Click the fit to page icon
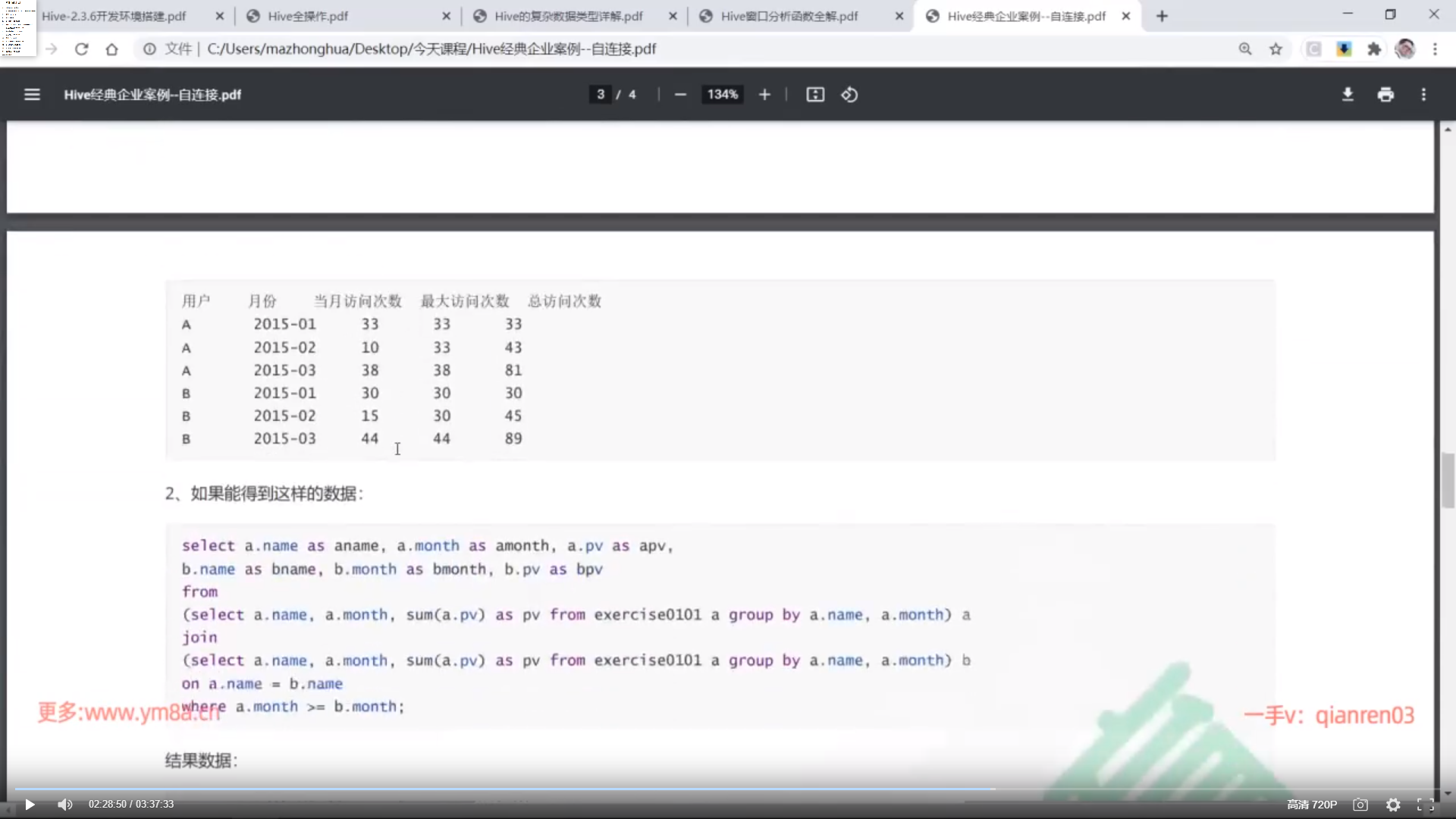 coord(815,95)
